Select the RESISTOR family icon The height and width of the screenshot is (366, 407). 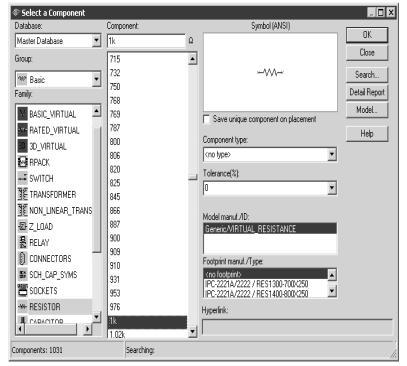(22, 306)
